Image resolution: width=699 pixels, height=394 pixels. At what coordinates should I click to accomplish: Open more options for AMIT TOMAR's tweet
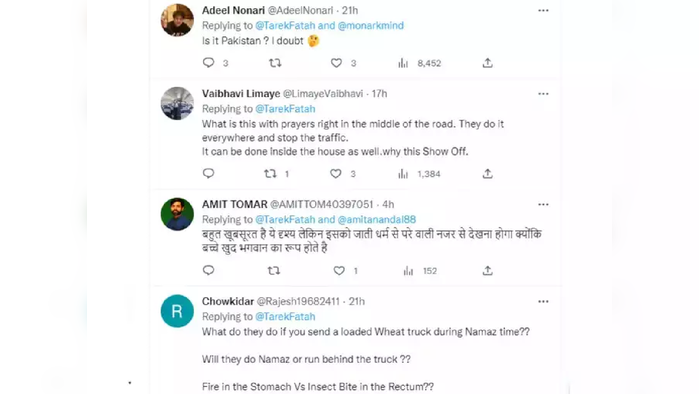[543, 204]
